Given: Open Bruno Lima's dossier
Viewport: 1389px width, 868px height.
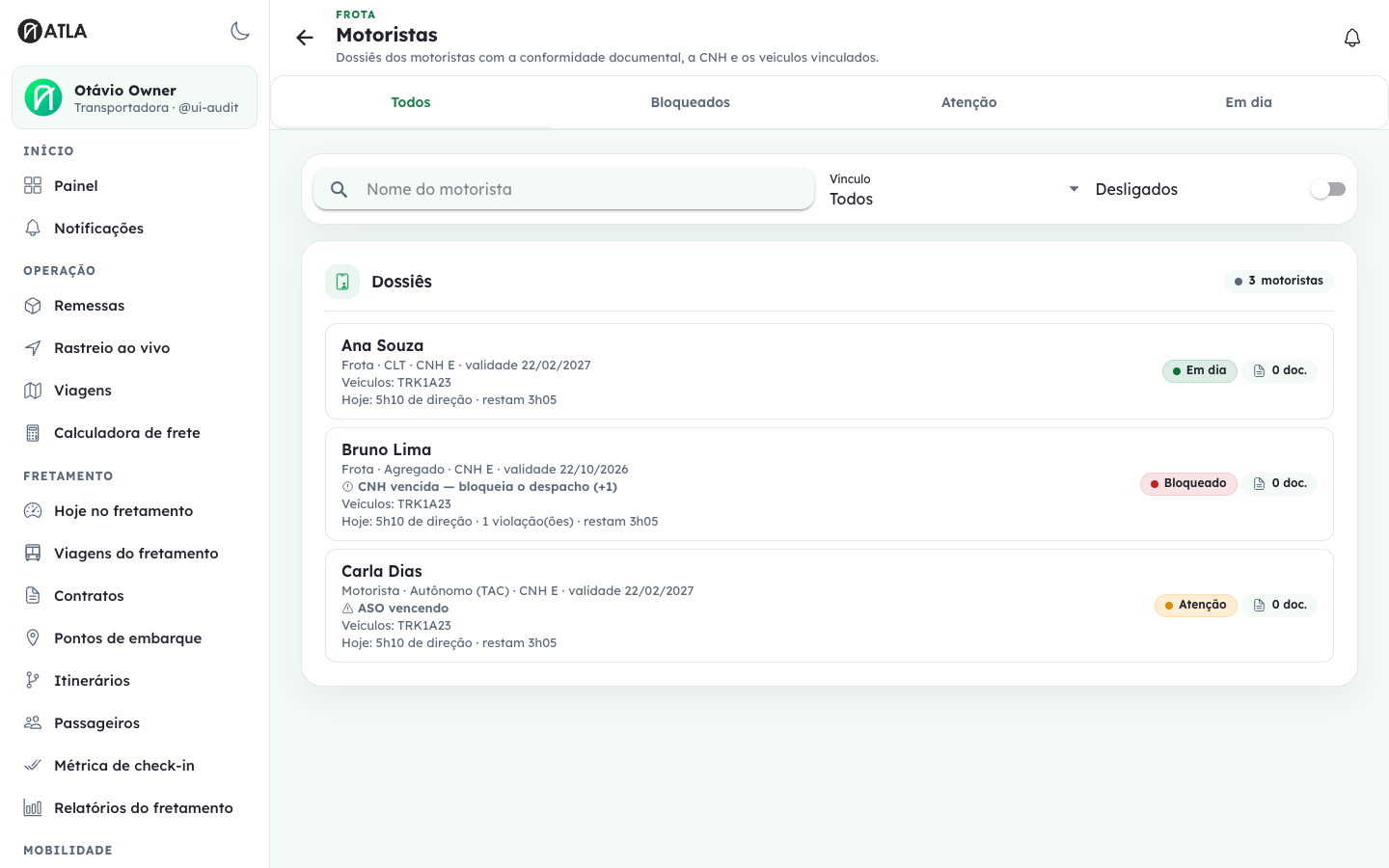Looking at the screenshot, I should pos(830,484).
